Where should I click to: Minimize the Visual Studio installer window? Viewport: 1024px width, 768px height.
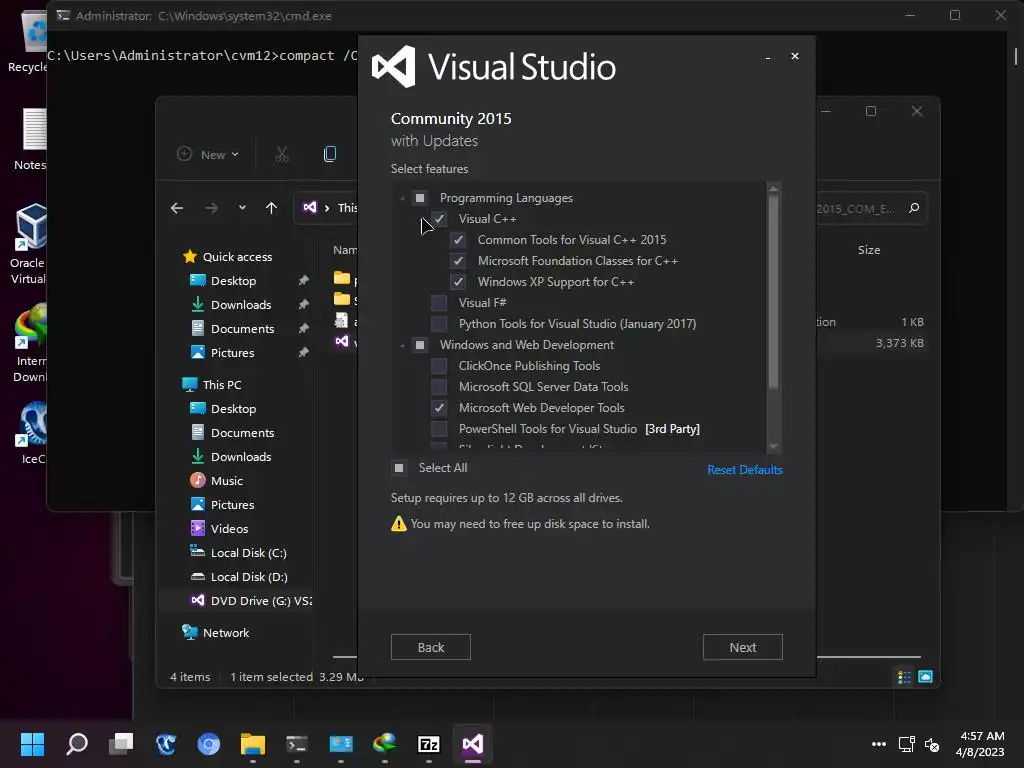(x=768, y=57)
